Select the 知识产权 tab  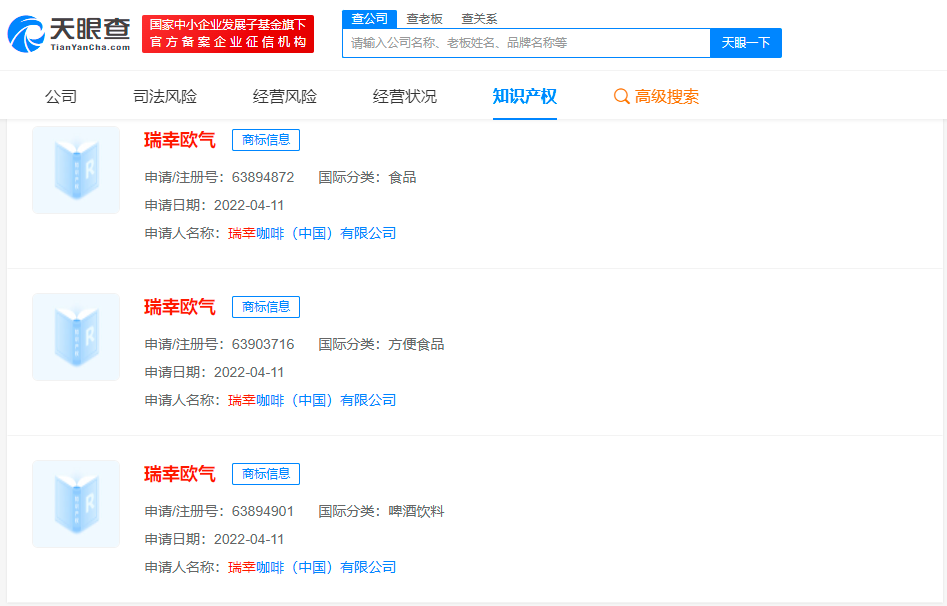pos(525,97)
